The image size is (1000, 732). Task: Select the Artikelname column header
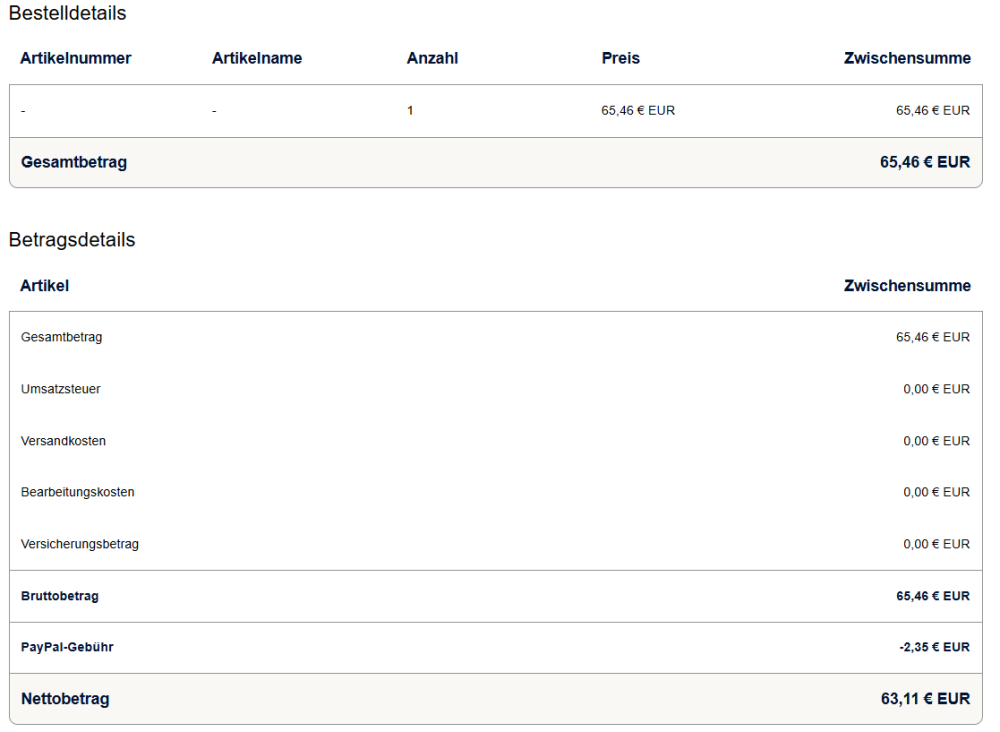point(257,58)
